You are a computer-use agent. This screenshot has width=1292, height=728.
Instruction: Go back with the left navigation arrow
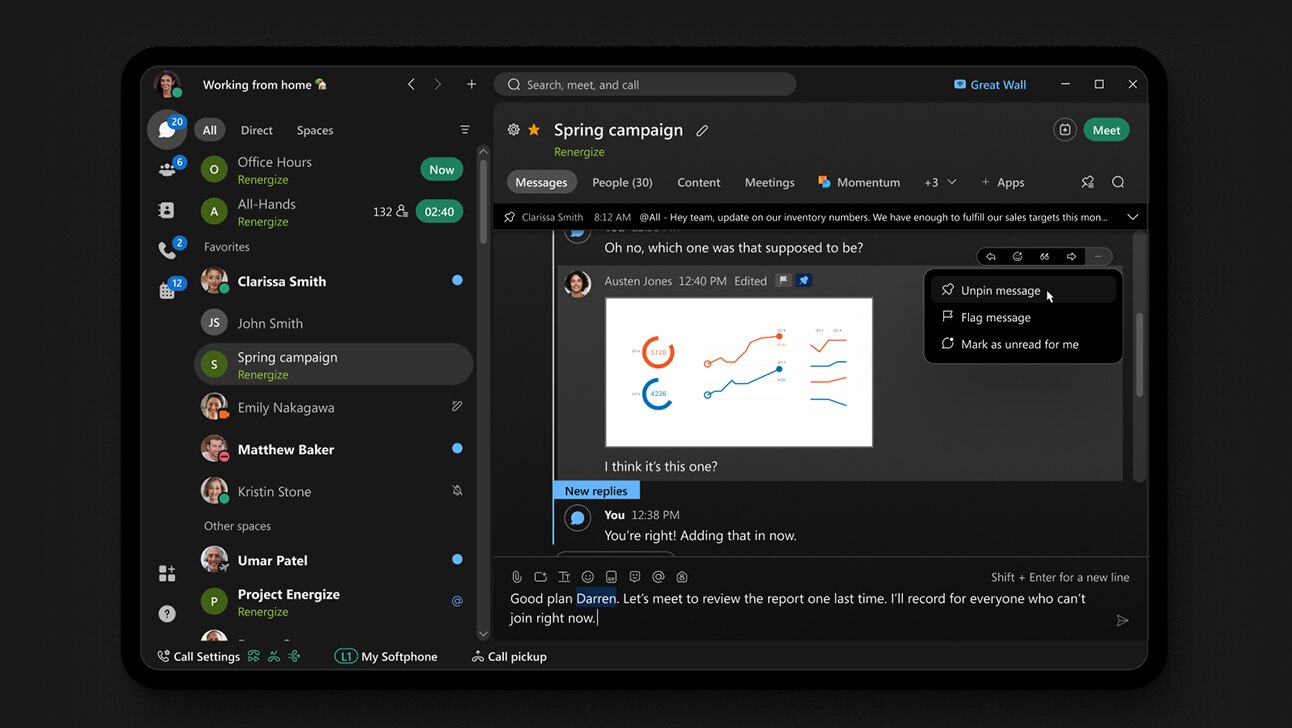tap(411, 85)
